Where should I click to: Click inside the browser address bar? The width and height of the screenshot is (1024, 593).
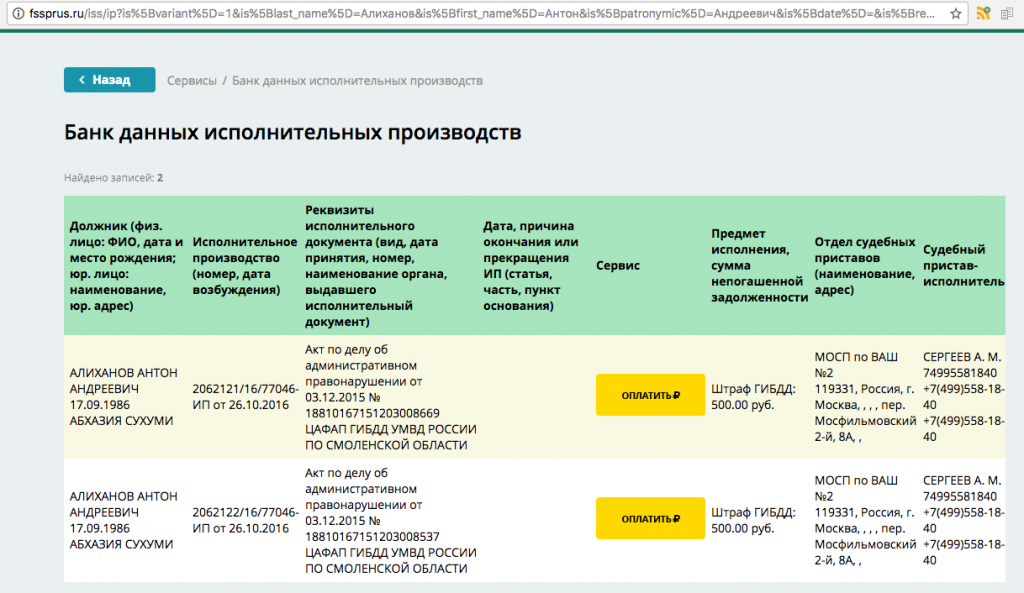coord(400,14)
